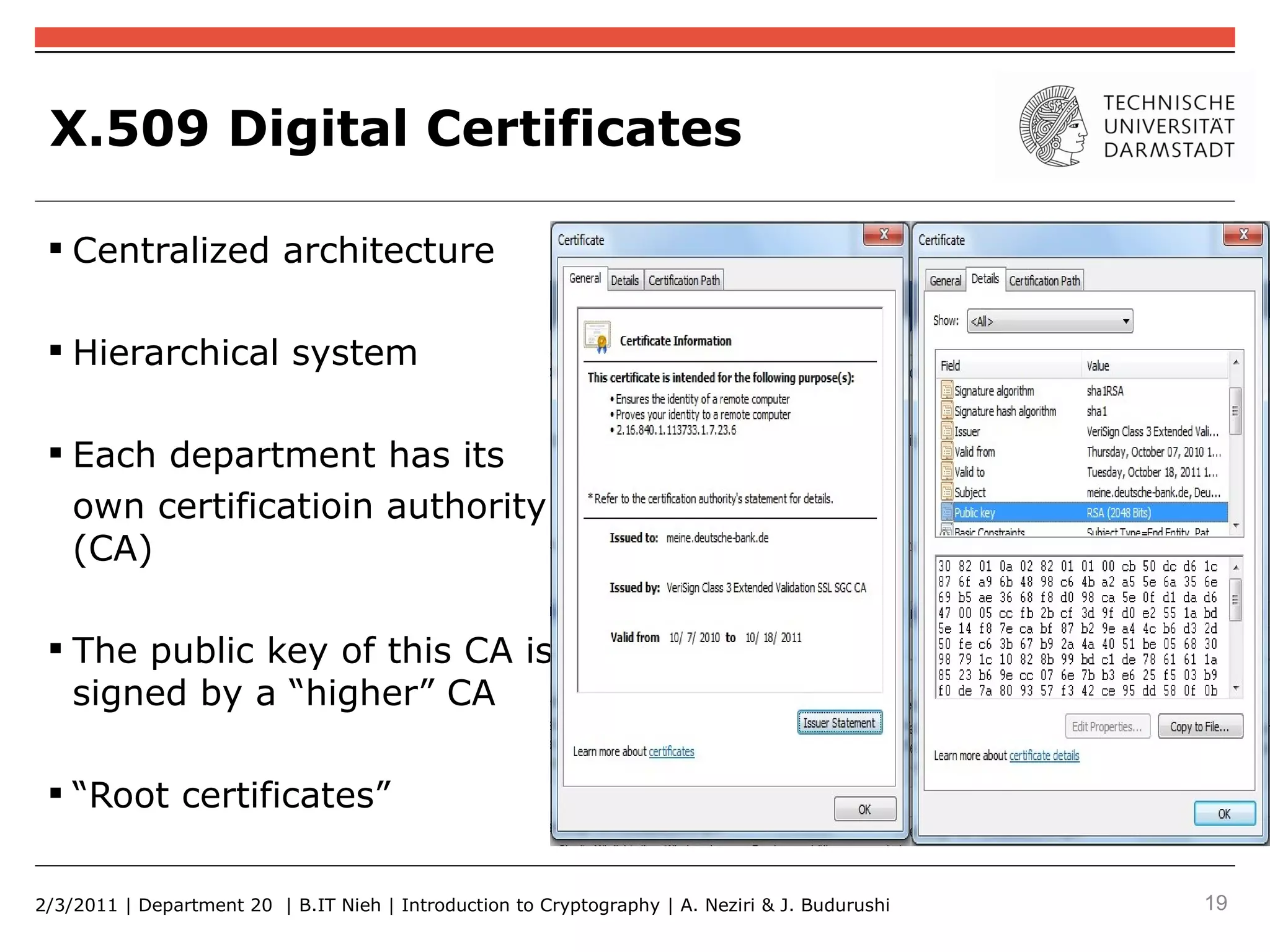Click the 'meine.deutsche-bank.de, Deu...' value cell
The height and width of the screenshot is (952, 1270).
[1153, 492]
